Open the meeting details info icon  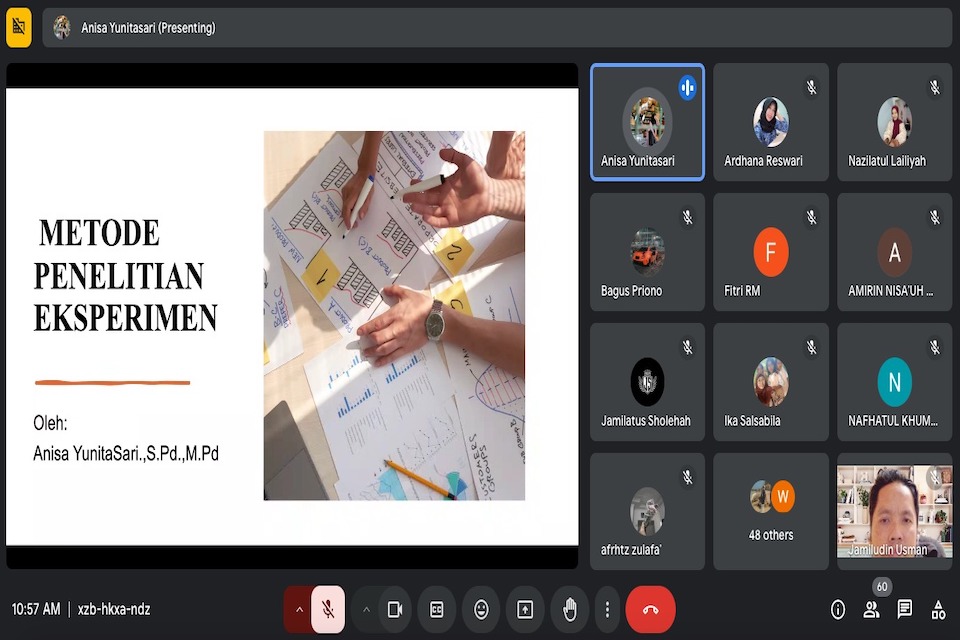838,610
